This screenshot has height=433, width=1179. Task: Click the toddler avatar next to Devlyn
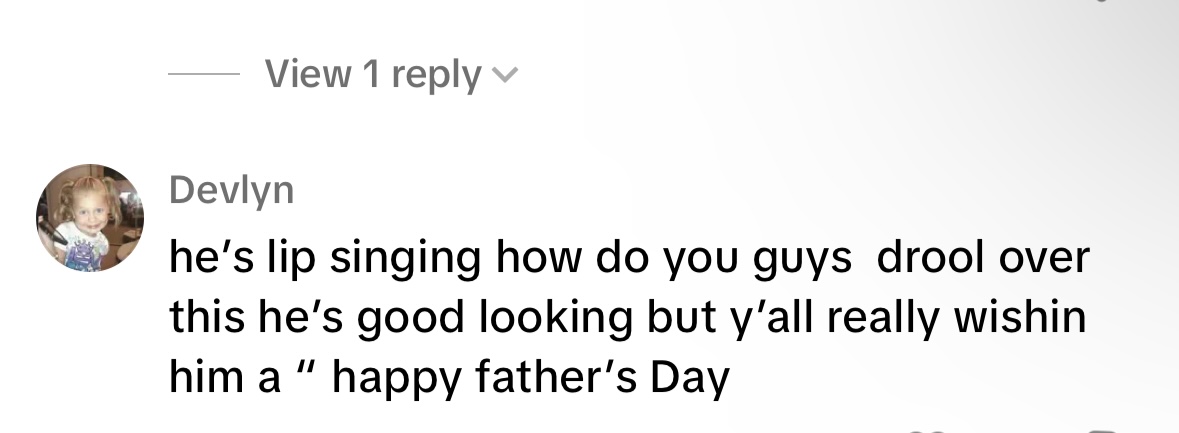[x=90, y=218]
